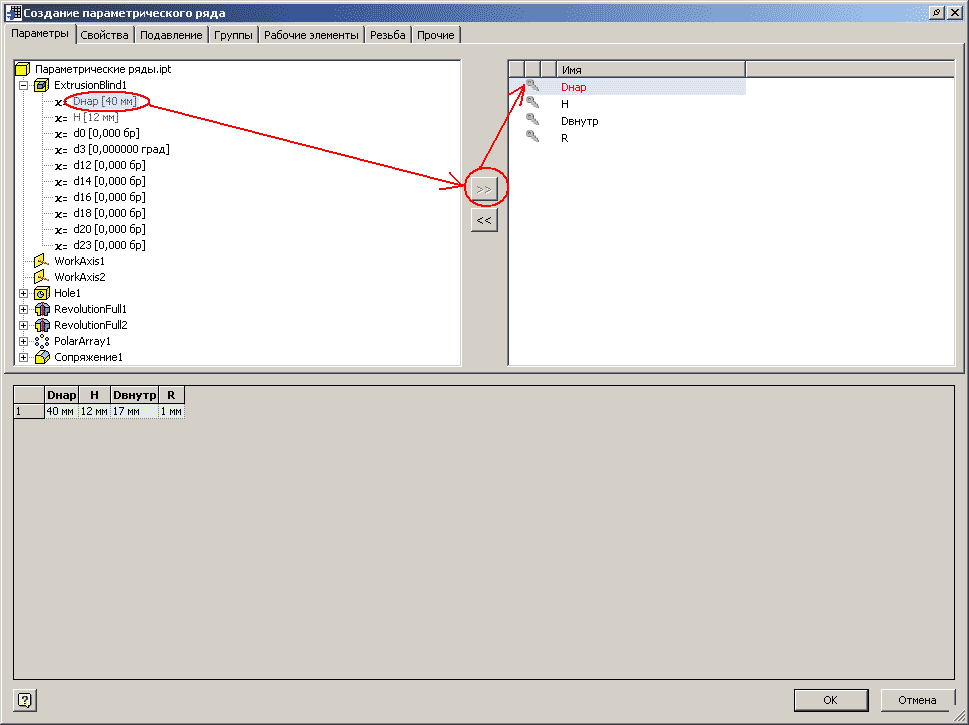
Task: Open the Подавление tab
Action: click(171, 35)
